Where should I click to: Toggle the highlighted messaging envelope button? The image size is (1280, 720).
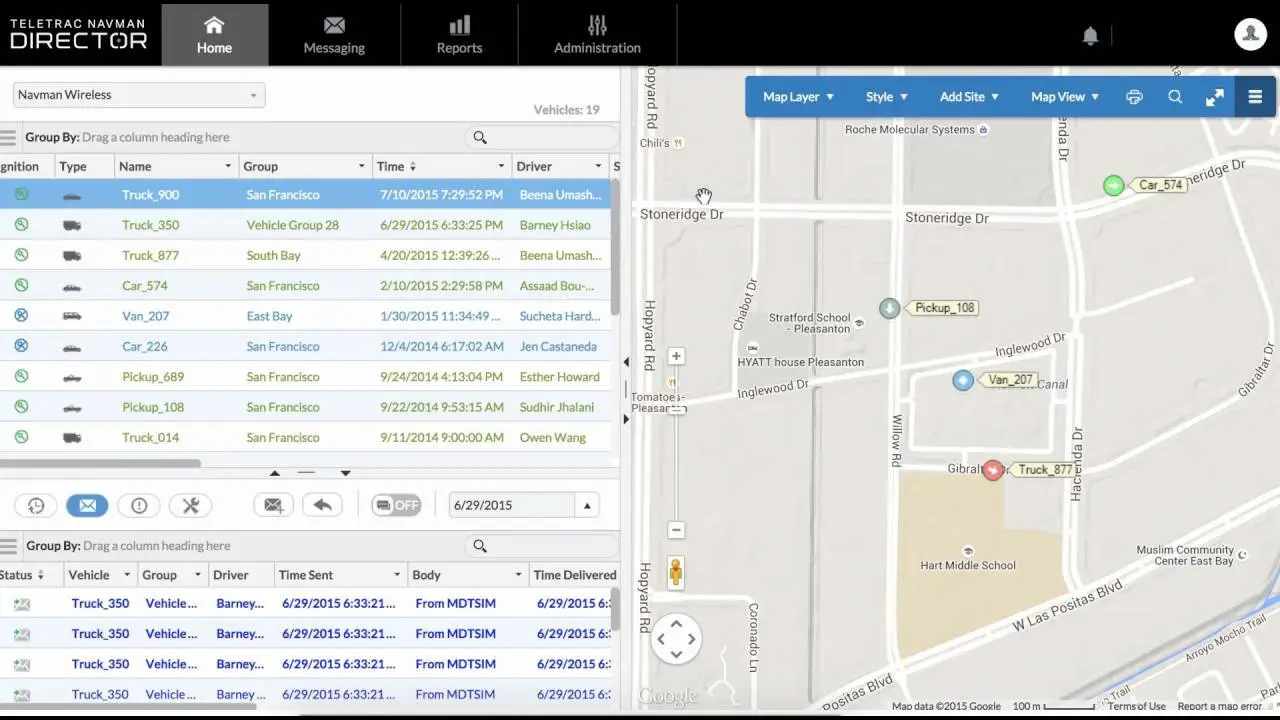tap(87, 505)
